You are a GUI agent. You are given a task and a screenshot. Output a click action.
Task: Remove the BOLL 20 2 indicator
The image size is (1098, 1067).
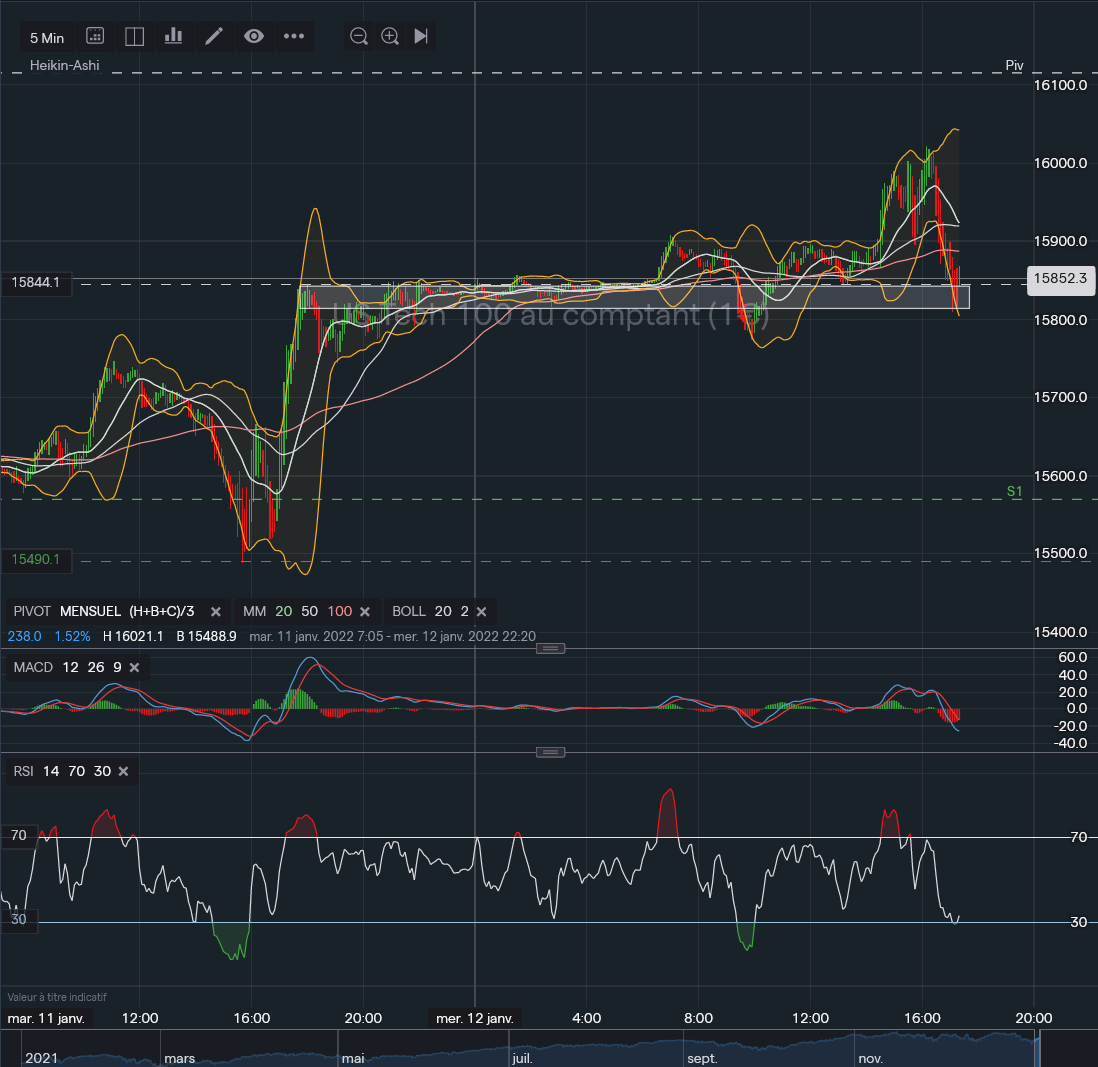click(x=482, y=612)
